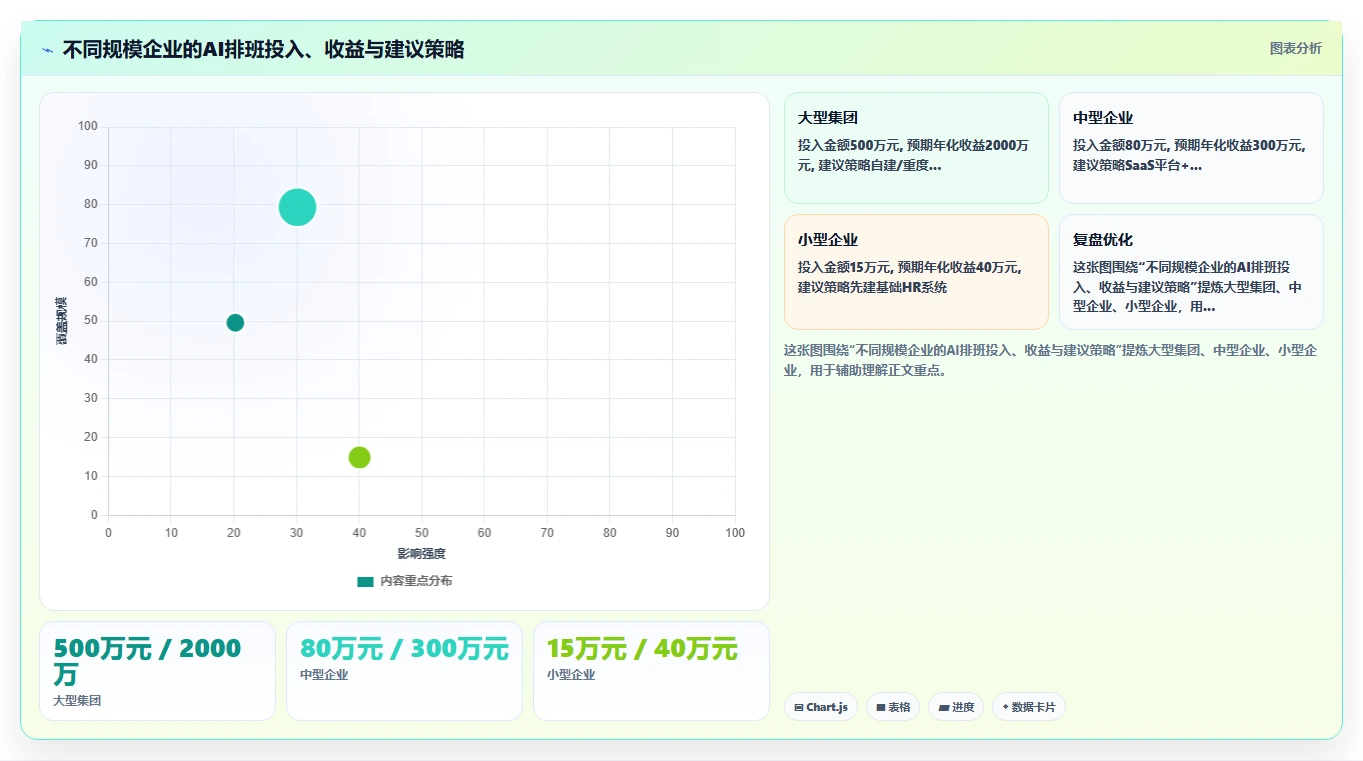
Task: Click the chart title 不同规模企业的AI排班投入
Action: pyautogui.click(x=263, y=50)
